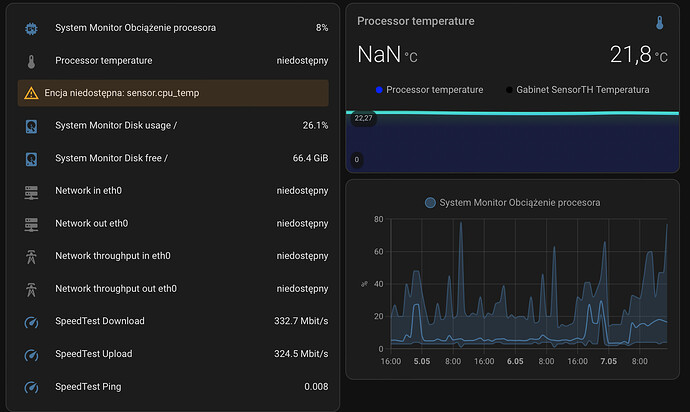Click the blue thermometer icon in temperature card header
The width and height of the screenshot is (690, 412).
[659, 22]
